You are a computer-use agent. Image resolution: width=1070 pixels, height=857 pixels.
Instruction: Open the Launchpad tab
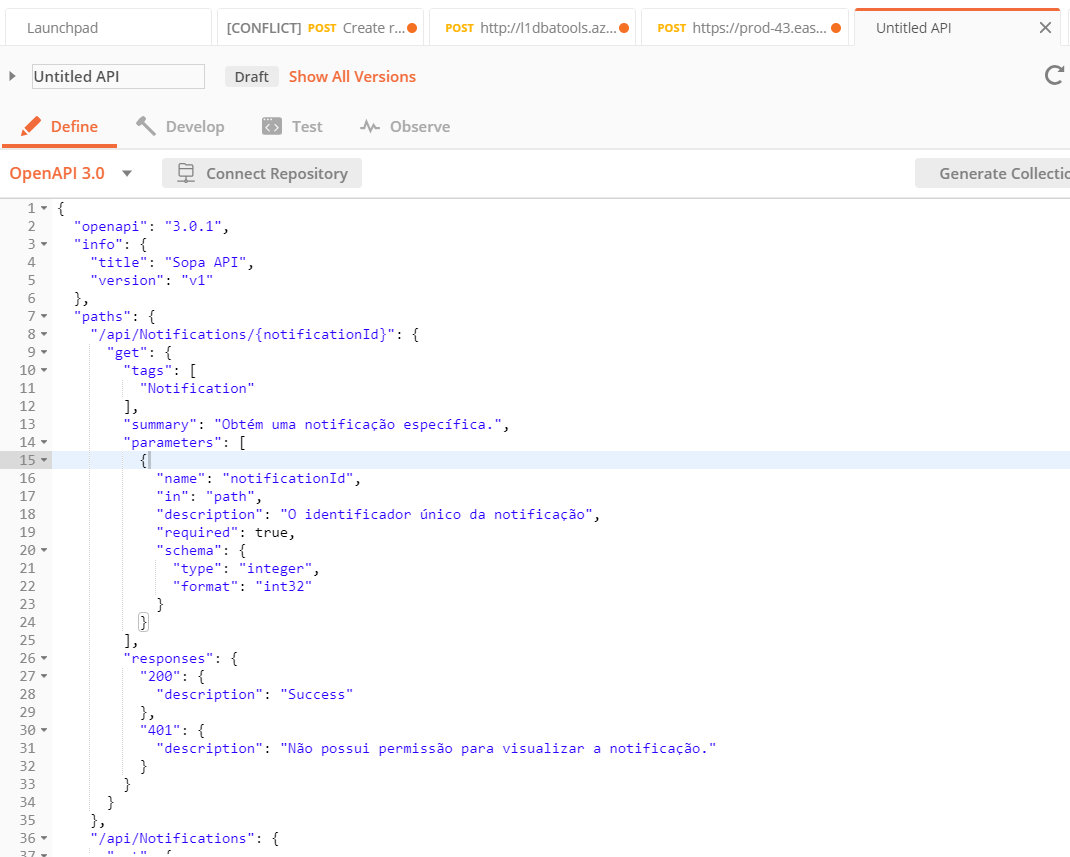63,27
